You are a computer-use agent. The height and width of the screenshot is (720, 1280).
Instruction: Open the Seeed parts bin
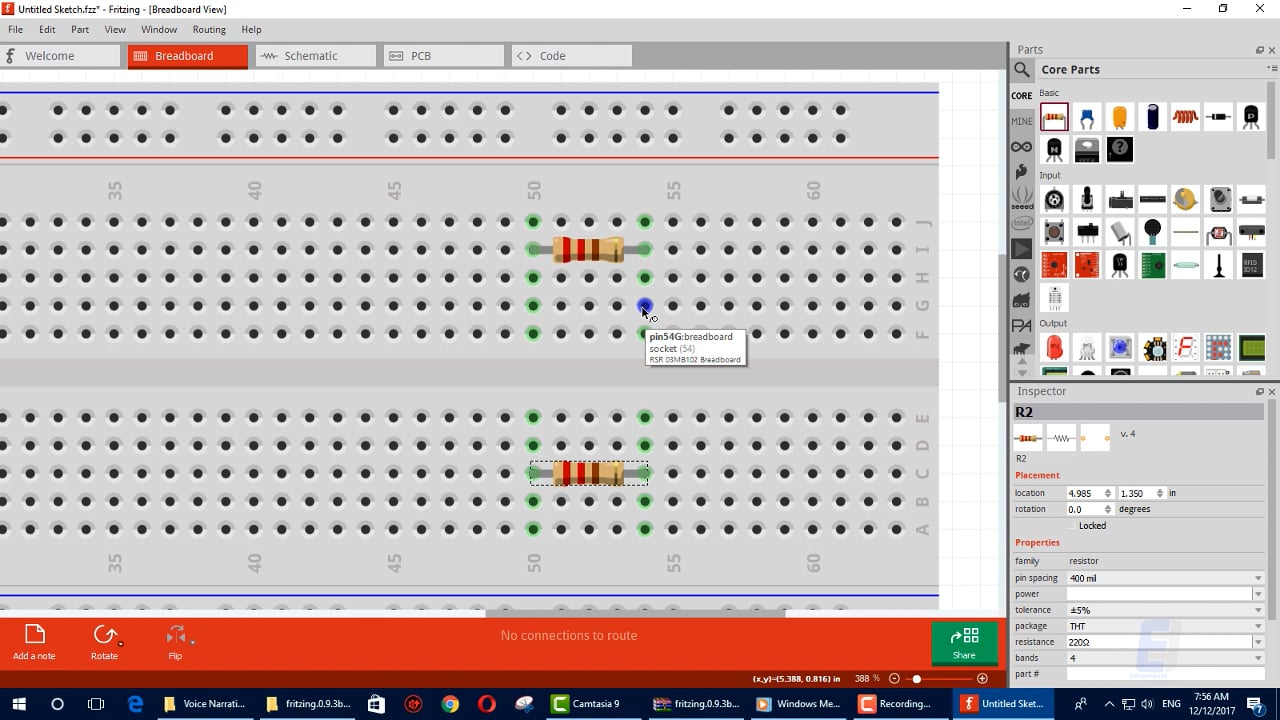coord(1021,197)
